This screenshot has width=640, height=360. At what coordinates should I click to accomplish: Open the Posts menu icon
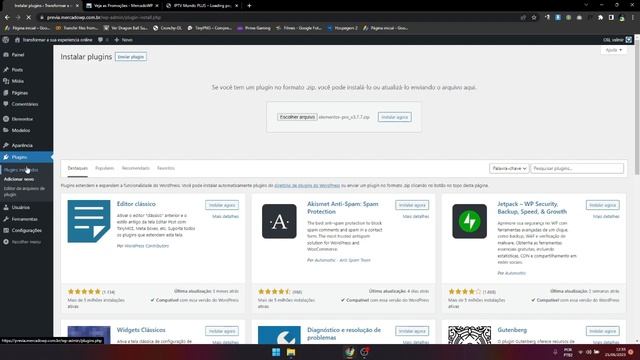tap(6, 70)
